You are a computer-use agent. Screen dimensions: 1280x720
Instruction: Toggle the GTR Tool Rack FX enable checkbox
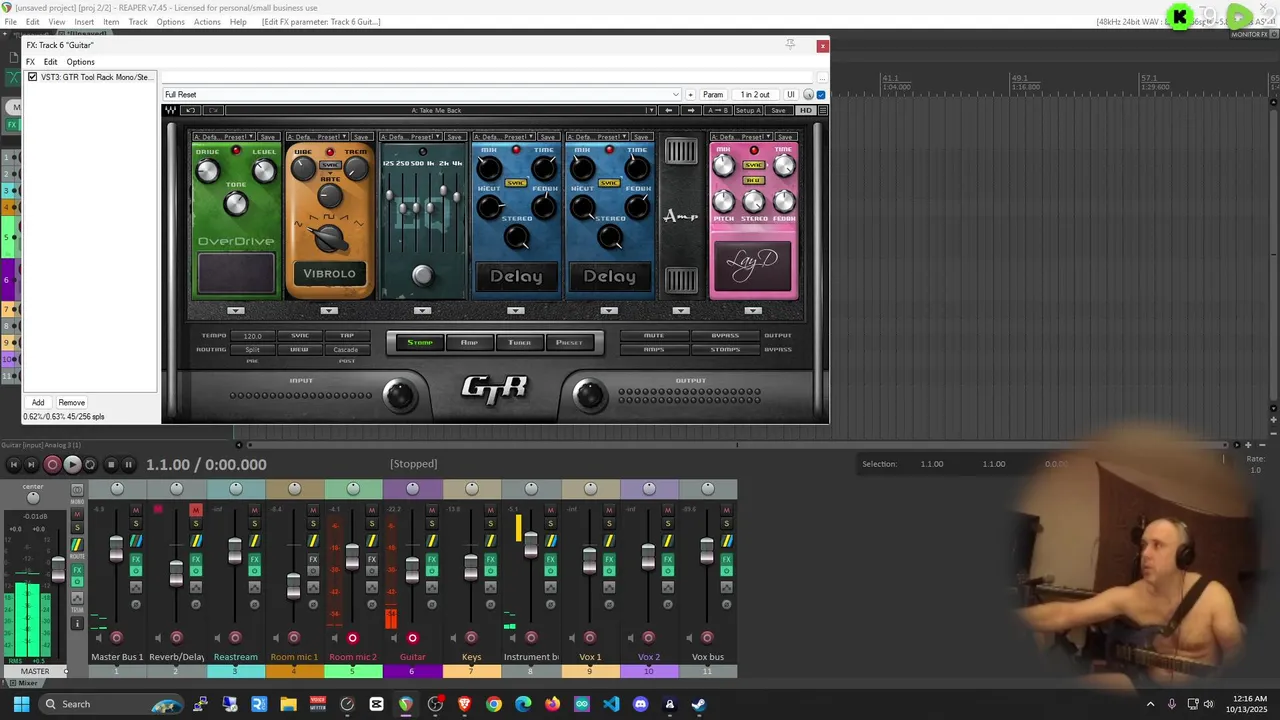[33, 77]
